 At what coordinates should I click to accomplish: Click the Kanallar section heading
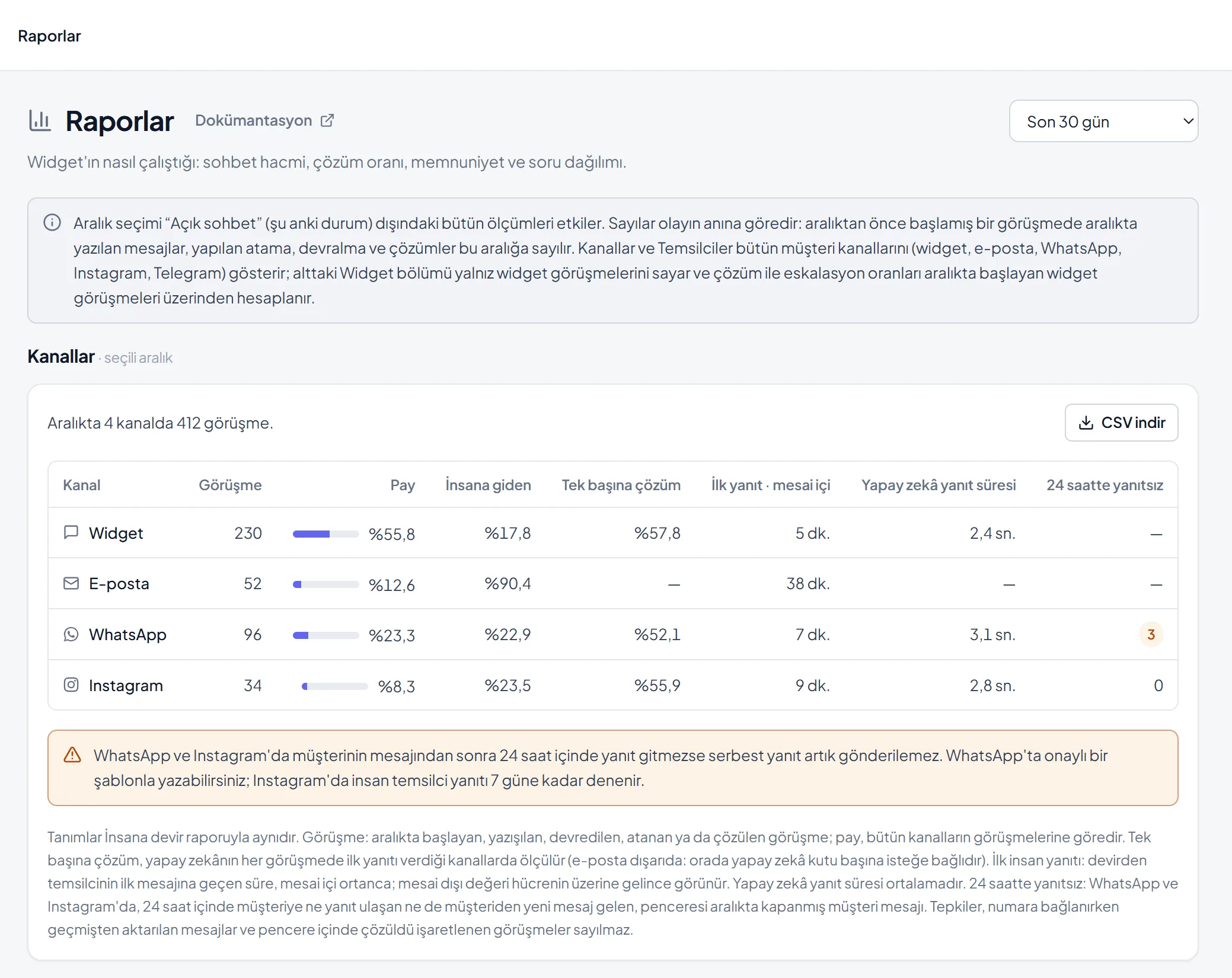(x=61, y=356)
